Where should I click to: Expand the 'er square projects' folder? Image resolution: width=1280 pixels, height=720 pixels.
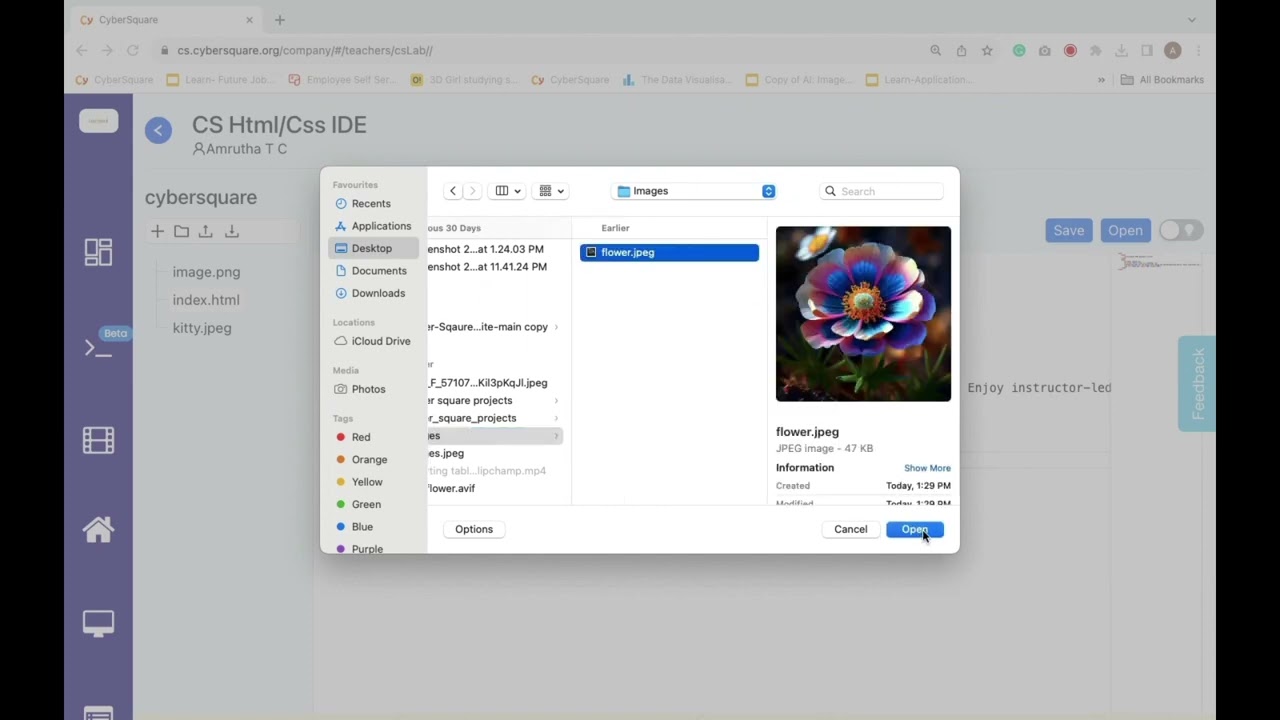pyautogui.click(x=556, y=401)
